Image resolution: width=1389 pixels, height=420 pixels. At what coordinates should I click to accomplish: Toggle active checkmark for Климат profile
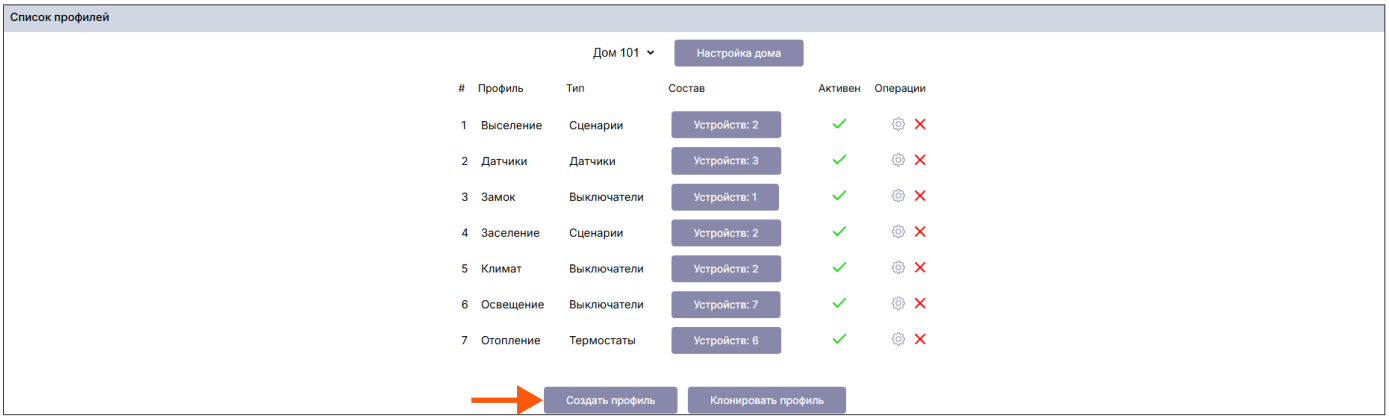[x=839, y=268]
